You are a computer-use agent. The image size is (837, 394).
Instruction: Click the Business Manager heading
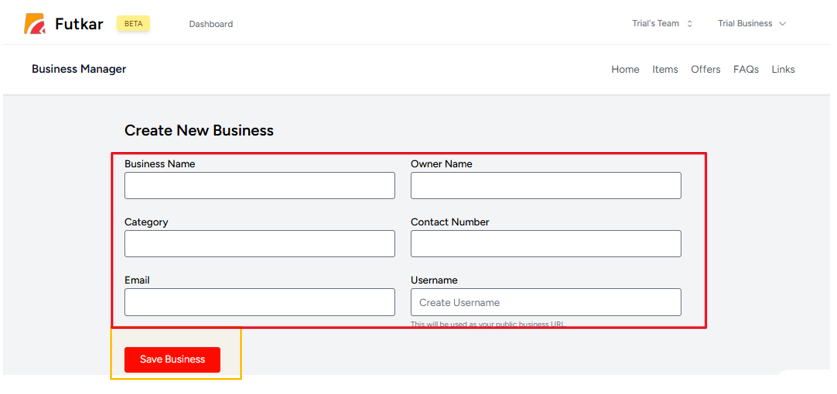point(79,69)
